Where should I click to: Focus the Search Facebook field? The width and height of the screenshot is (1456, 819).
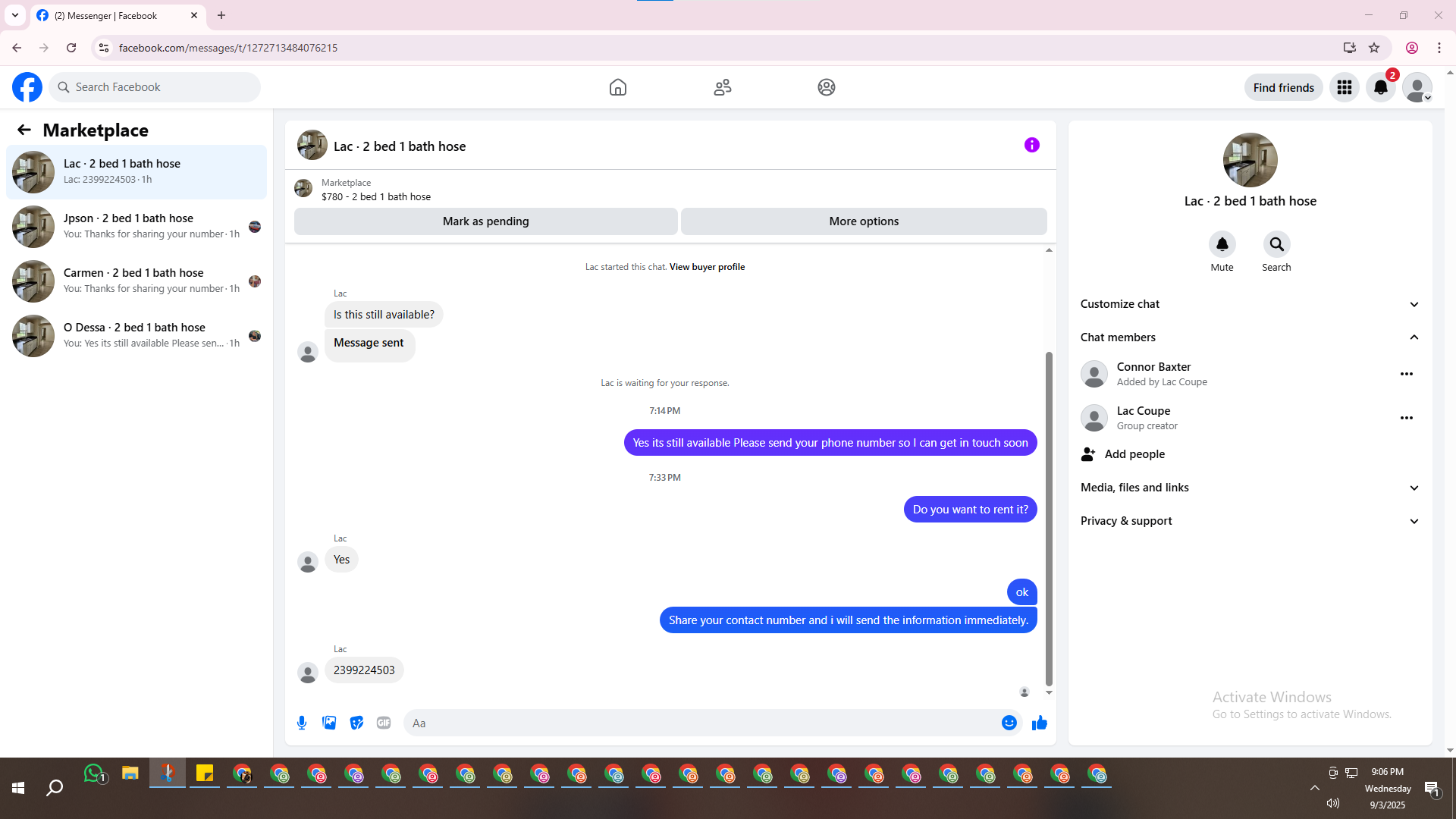coord(155,87)
